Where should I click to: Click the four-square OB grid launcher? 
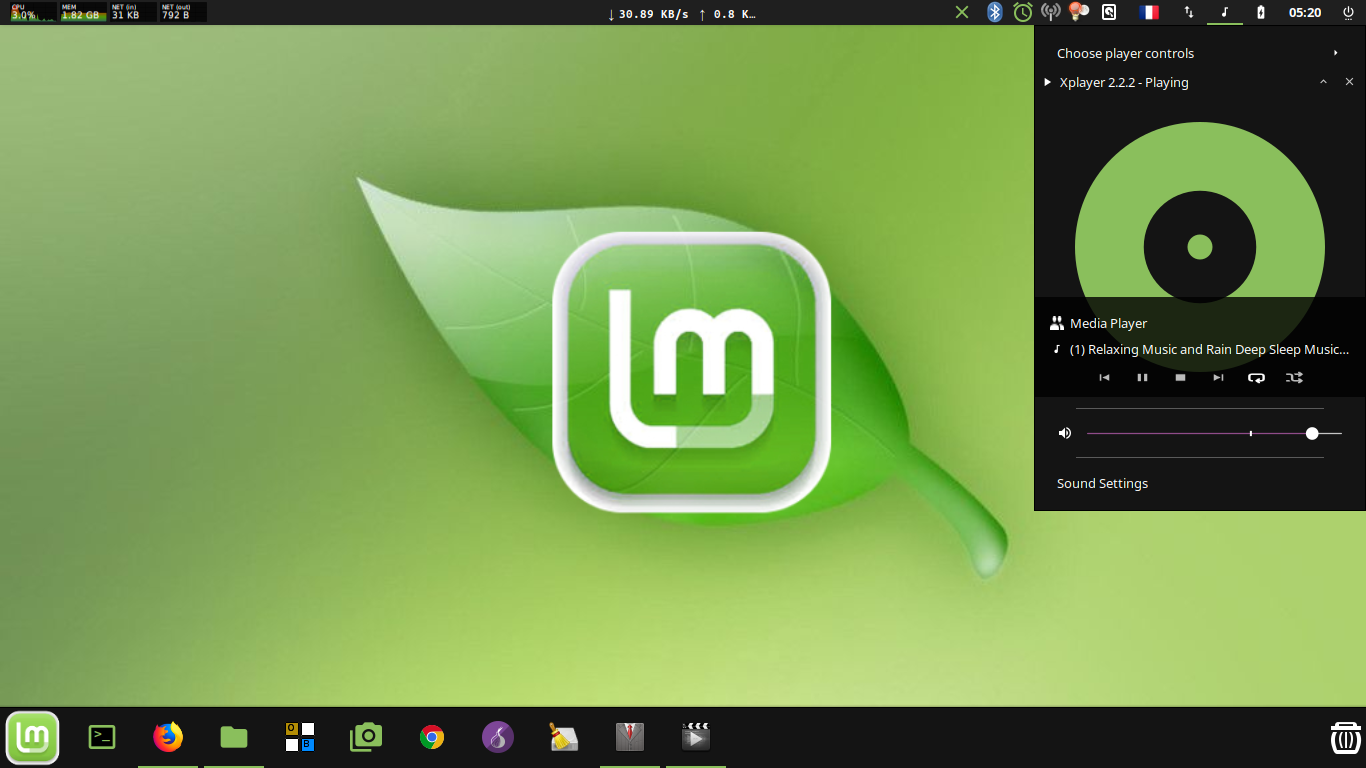pyautogui.click(x=300, y=737)
